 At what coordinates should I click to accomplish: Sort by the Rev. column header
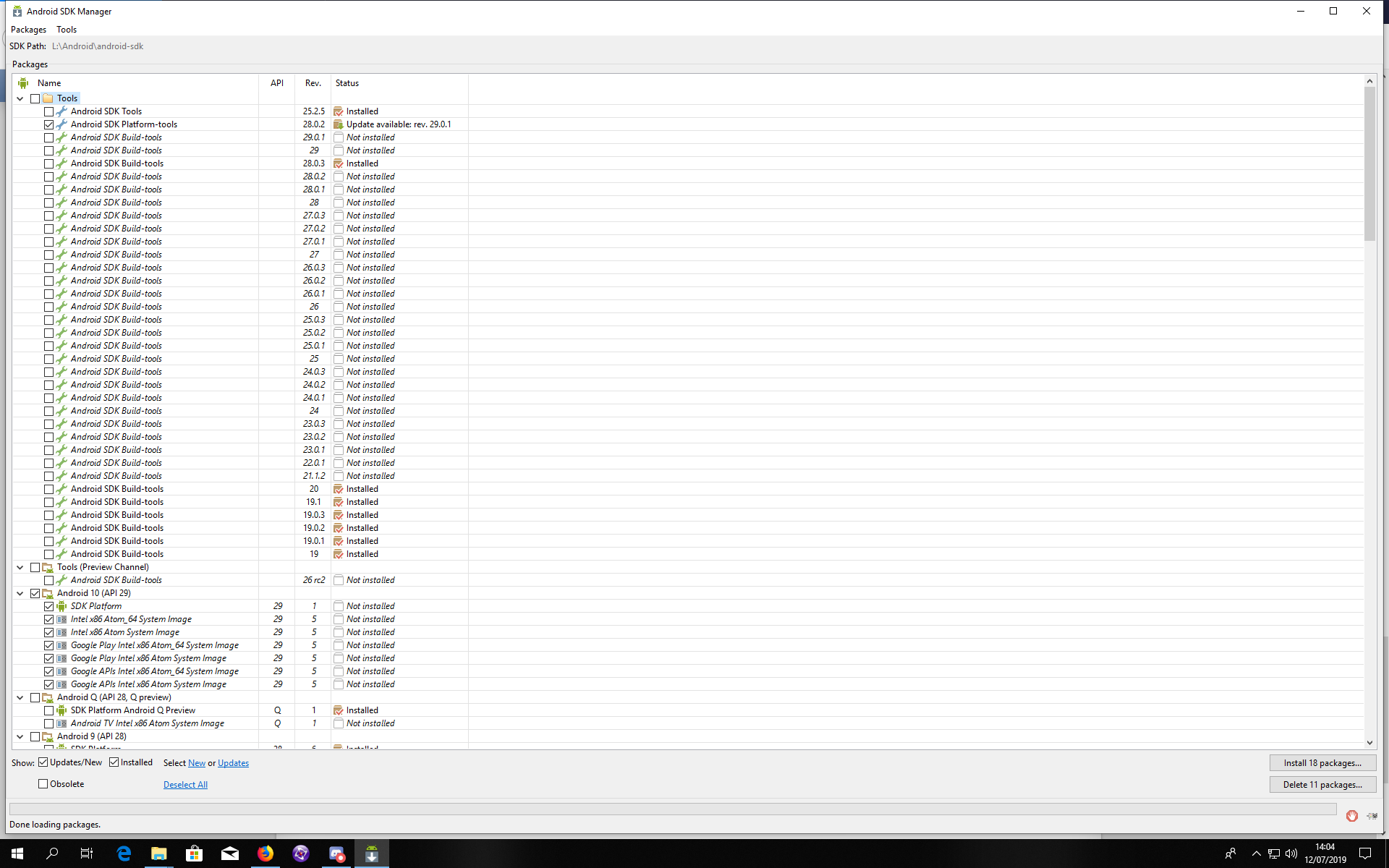click(x=313, y=83)
